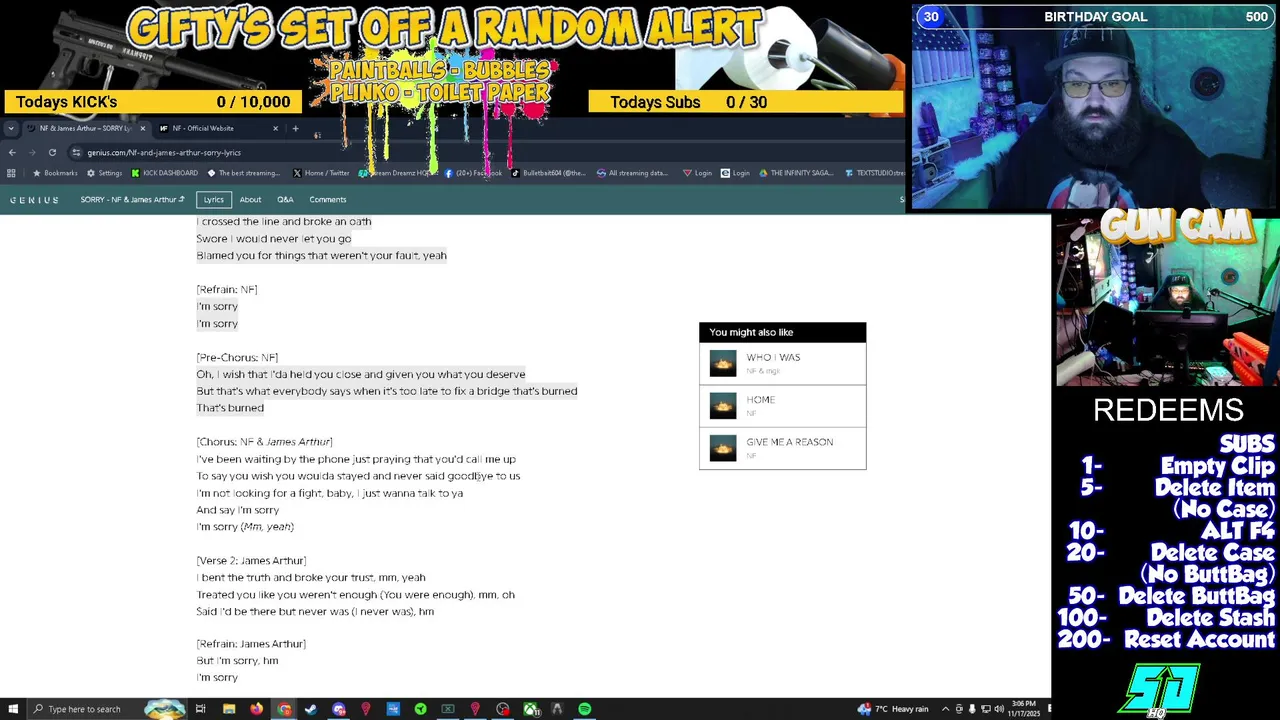Open the first Login bookmark
The height and width of the screenshot is (720, 1280).
698,173
